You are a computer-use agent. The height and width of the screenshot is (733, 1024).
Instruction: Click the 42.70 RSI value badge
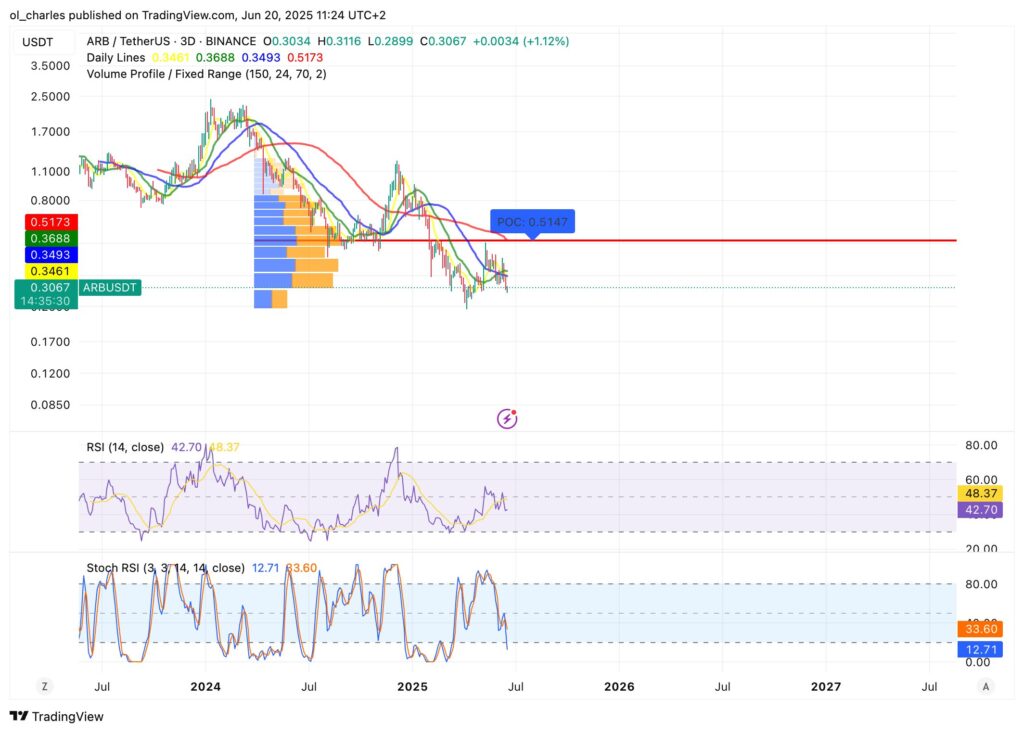coord(979,510)
